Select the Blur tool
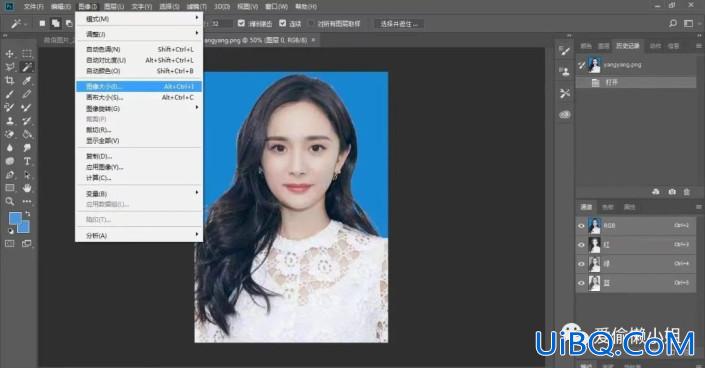The height and width of the screenshot is (368, 705). click(9, 148)
